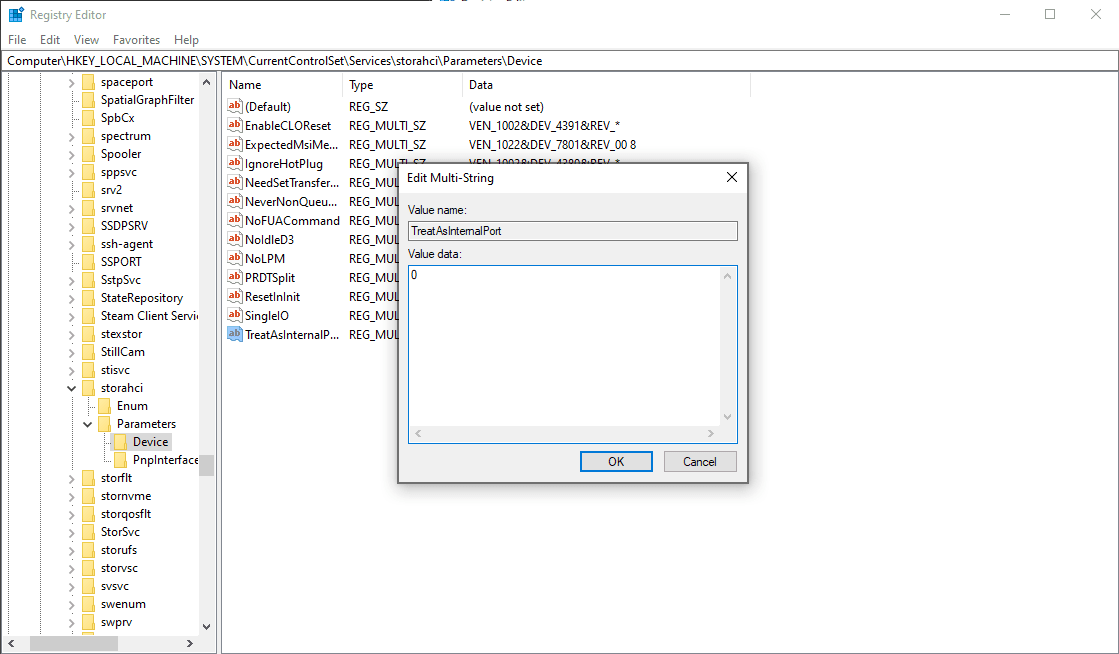Collapse the storahci tree node
Image resolution: width=1119 pixels, height=654 pixels.
[72, 388]
